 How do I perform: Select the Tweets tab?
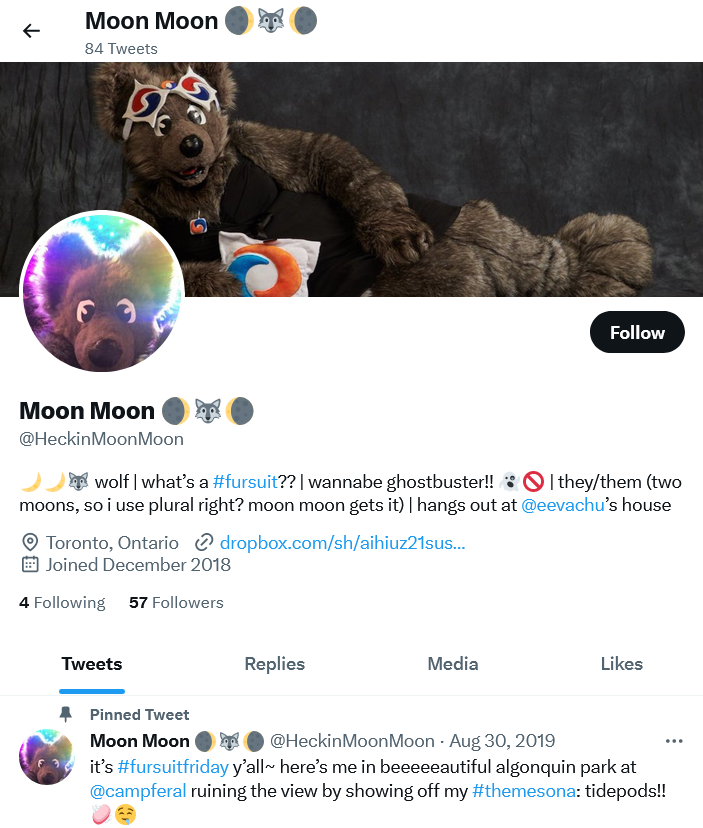(92, 664)
